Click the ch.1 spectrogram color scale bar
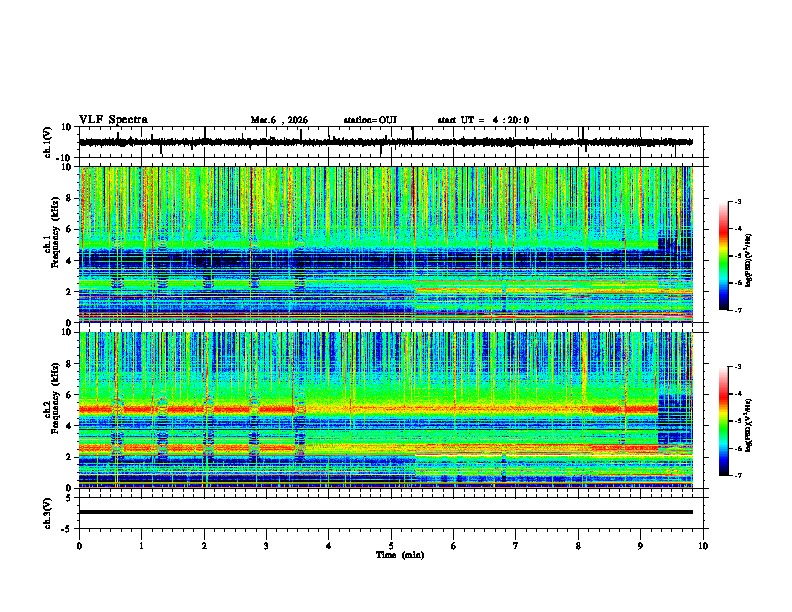 [x=725, y=256]
